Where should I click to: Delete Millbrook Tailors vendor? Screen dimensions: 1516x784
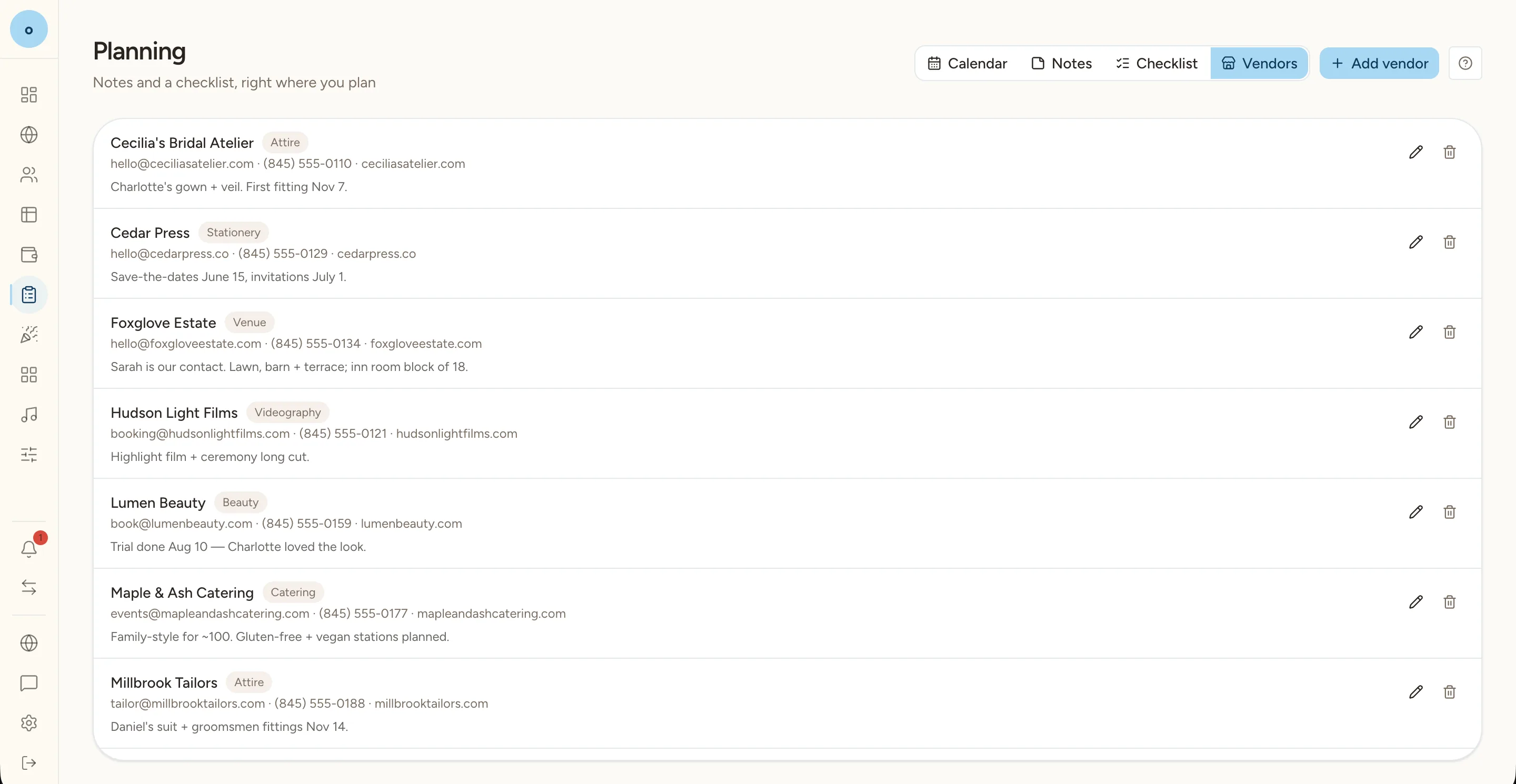1450,692
